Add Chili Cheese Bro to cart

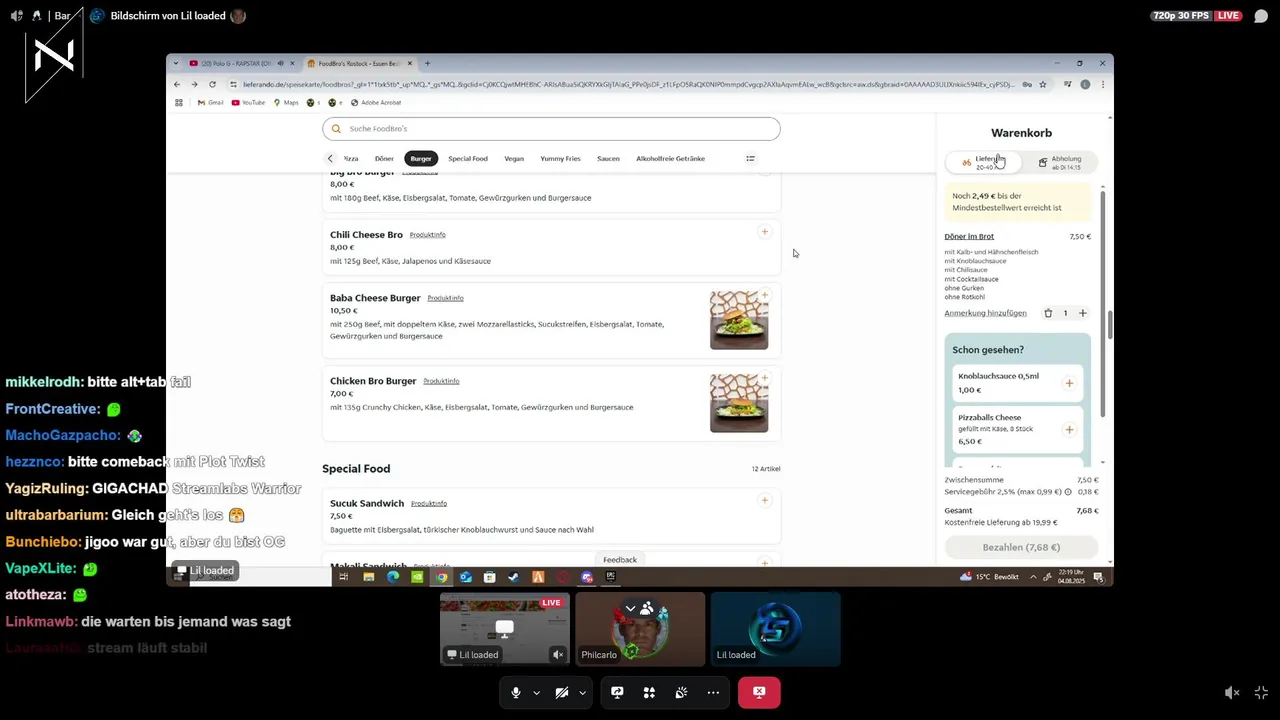pyautogui.click(x=764, y=232)
